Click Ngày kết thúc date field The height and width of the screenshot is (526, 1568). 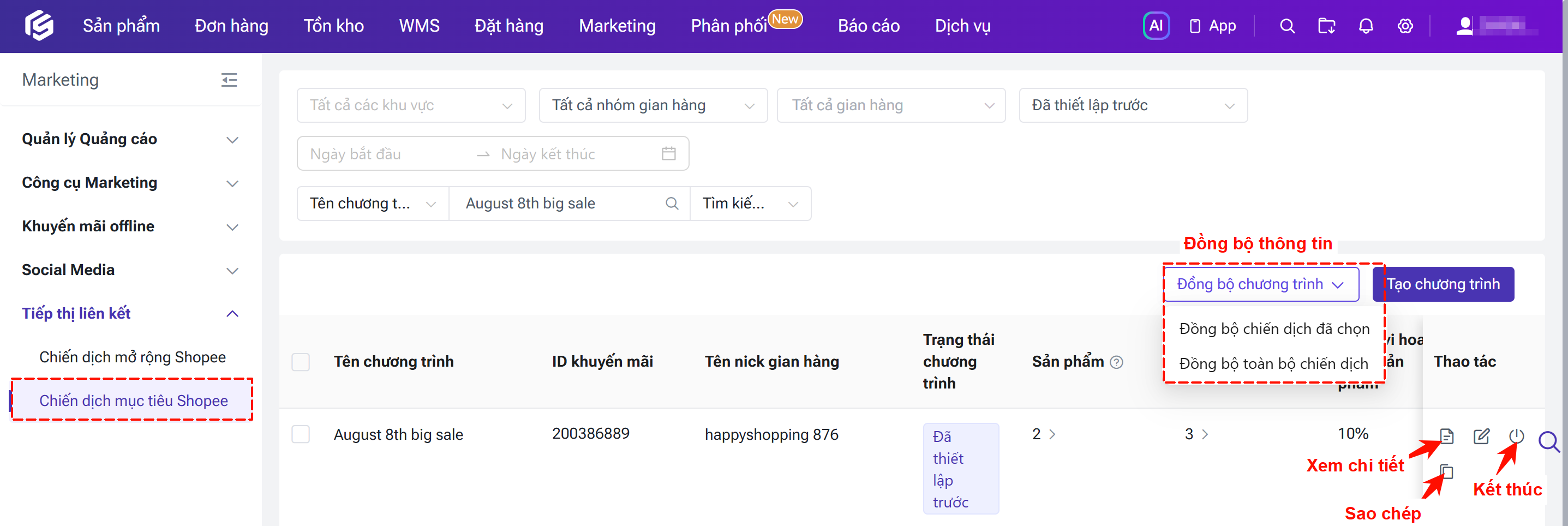coord(572,153)
